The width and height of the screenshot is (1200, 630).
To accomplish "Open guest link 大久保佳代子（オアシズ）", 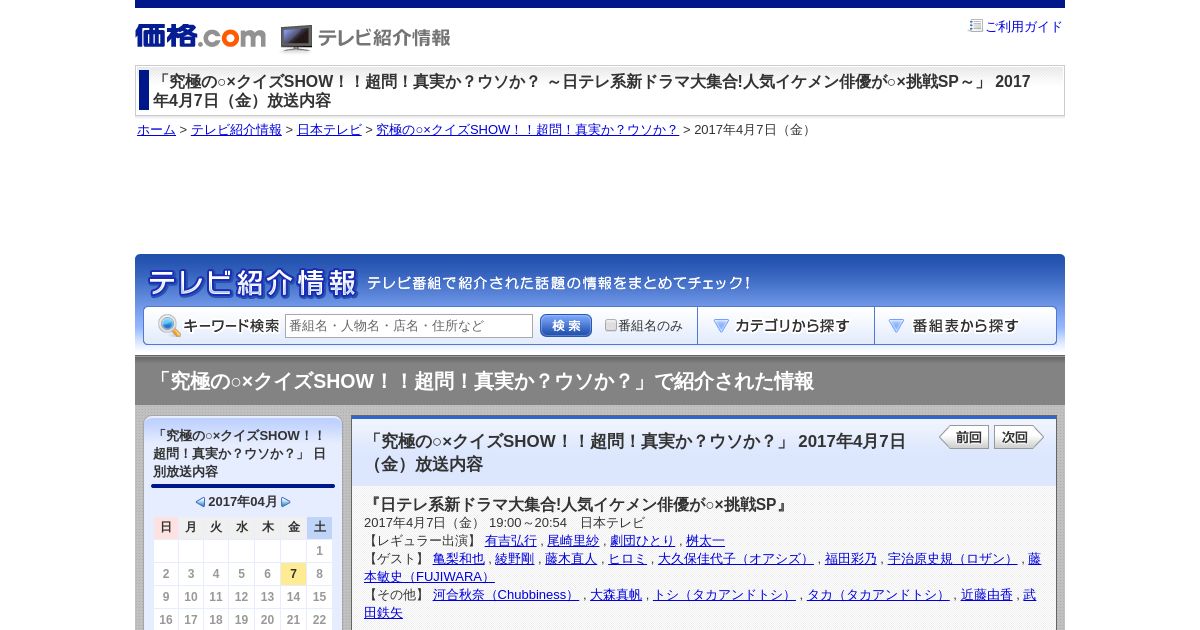I will tap(736, 559).
